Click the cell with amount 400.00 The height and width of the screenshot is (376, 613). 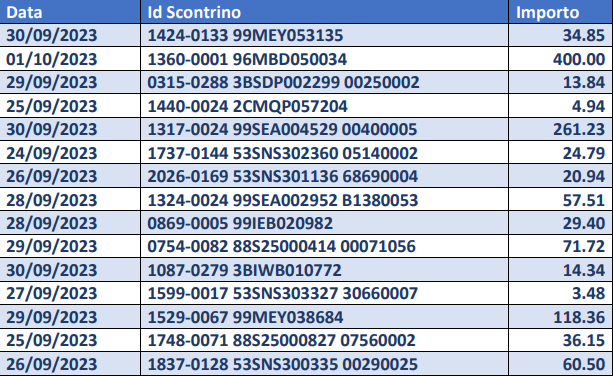[561, 59]
